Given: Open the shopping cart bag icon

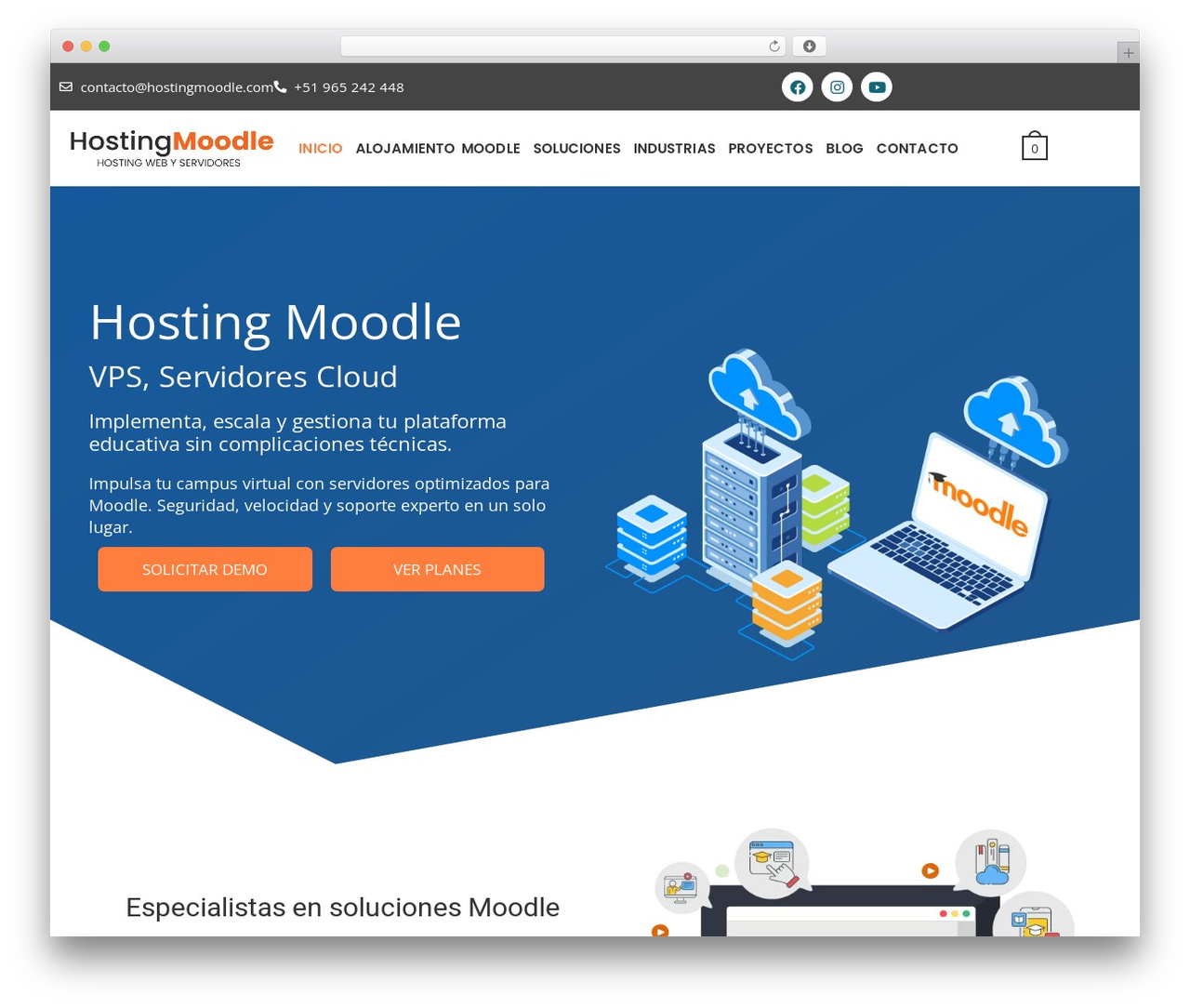Looking at the screenshot, I should click(x=1035, y=147).
